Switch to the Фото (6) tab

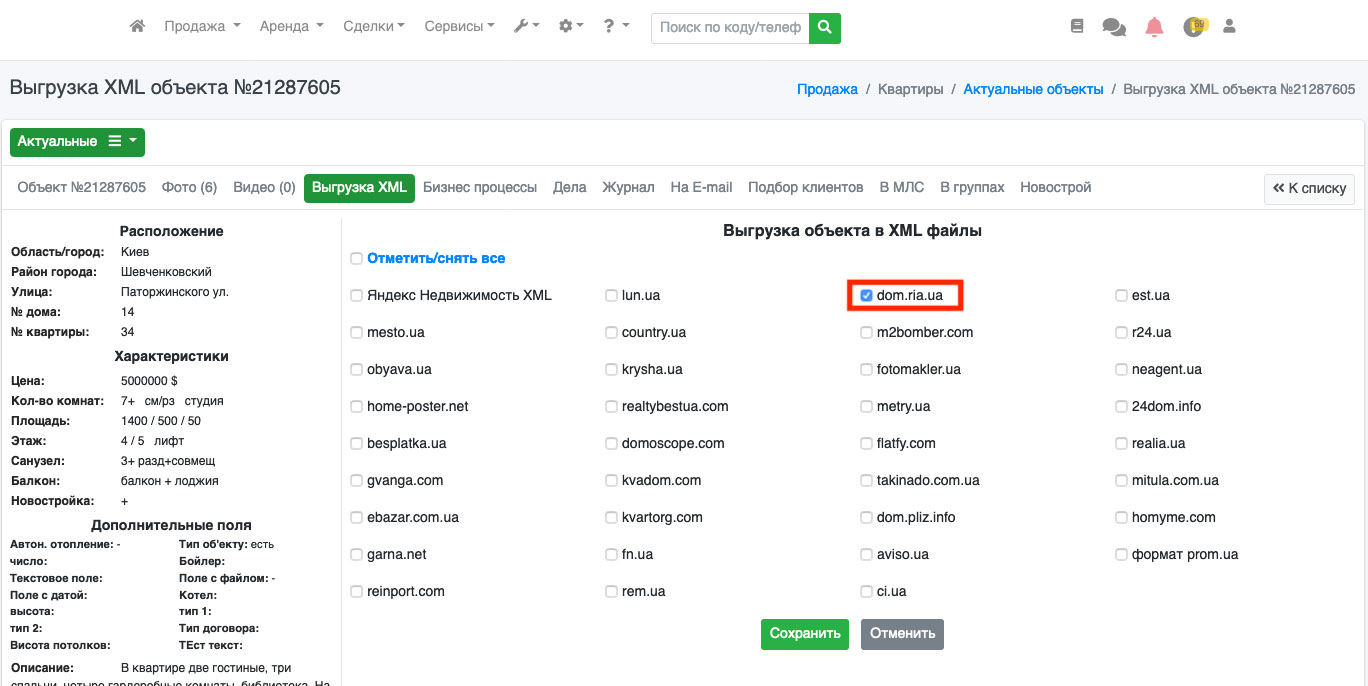(x=189, y=187)
